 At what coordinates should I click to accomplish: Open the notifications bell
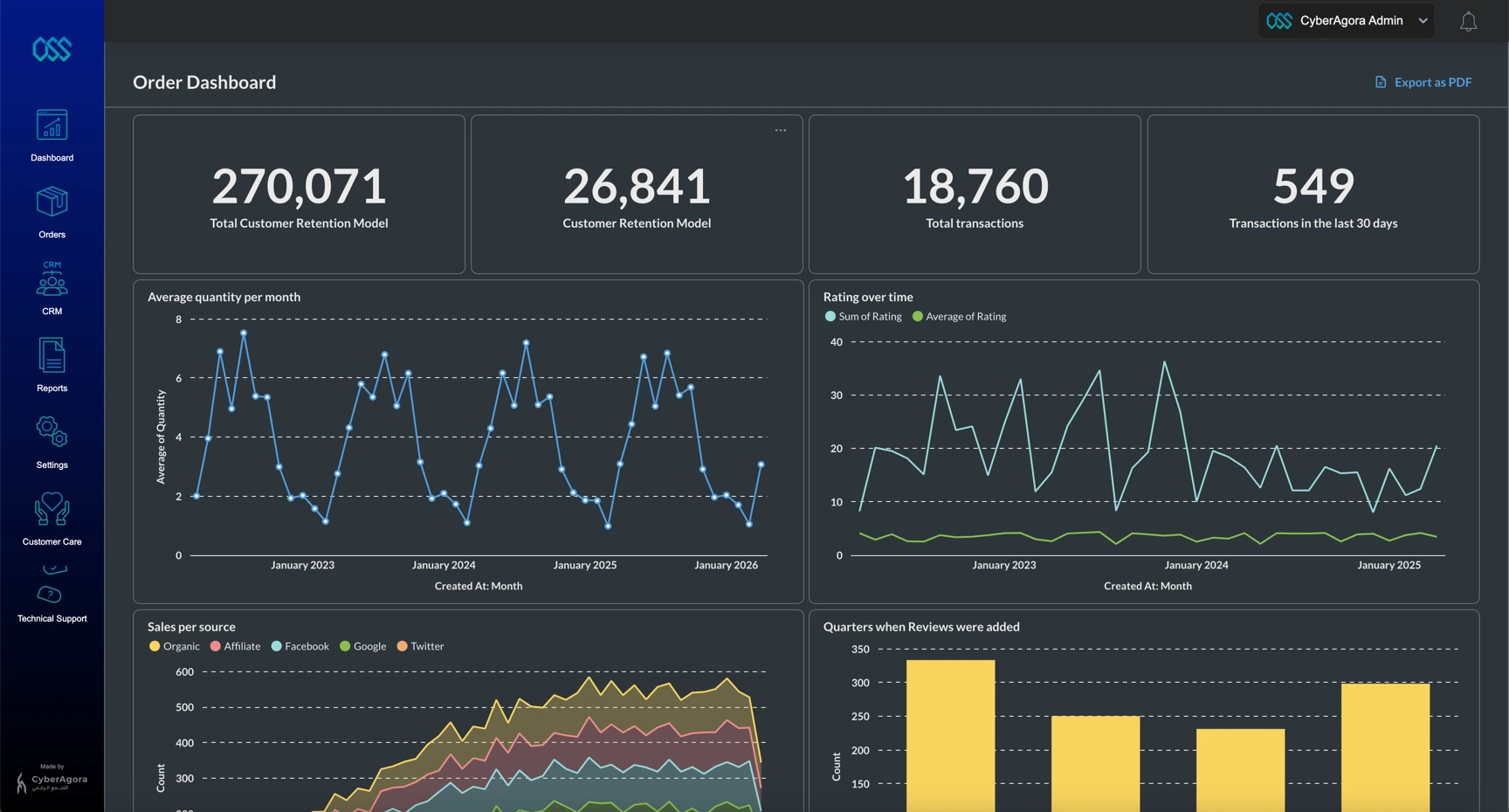tap(1469, 21)
